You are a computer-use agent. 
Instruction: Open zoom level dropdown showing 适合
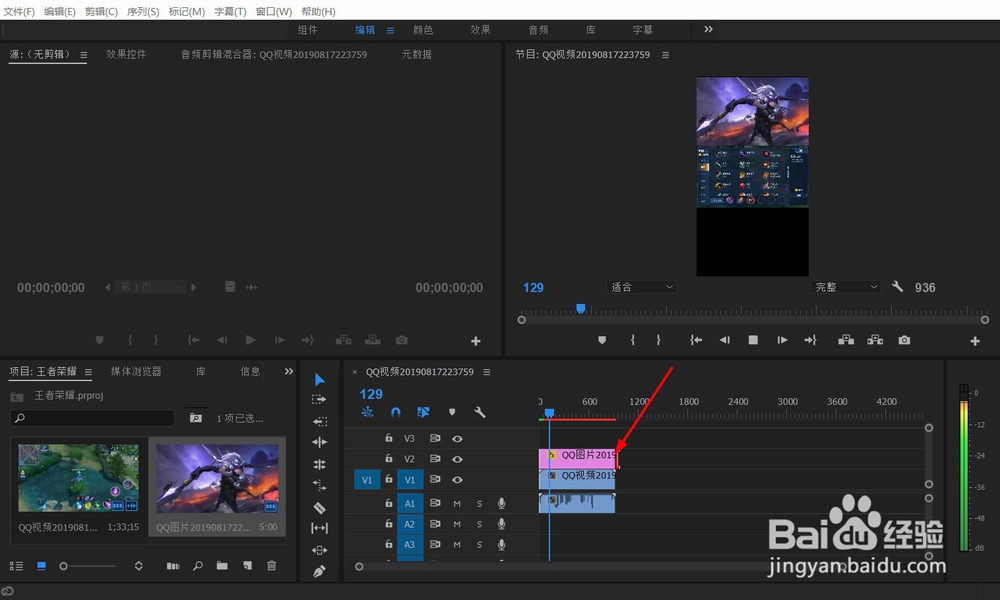pos(641,287)
